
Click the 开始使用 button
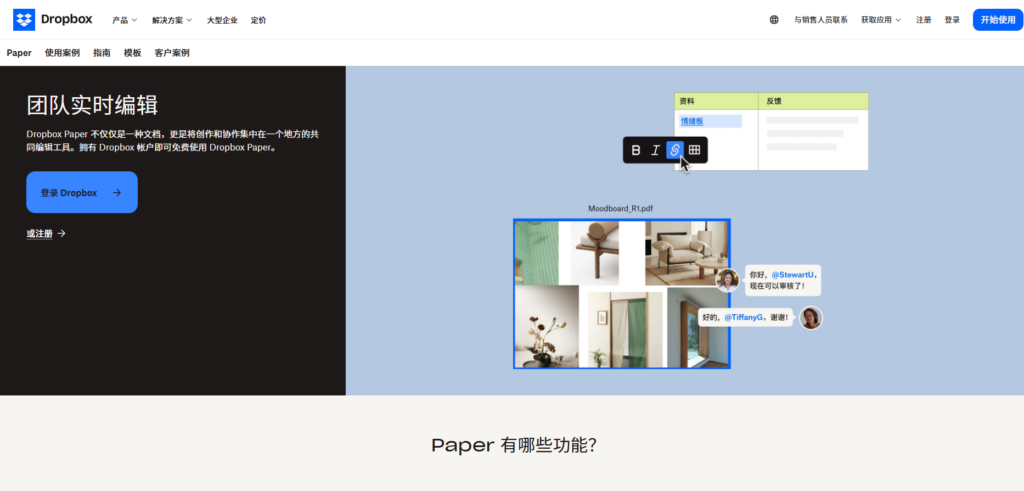click(998, 20)
